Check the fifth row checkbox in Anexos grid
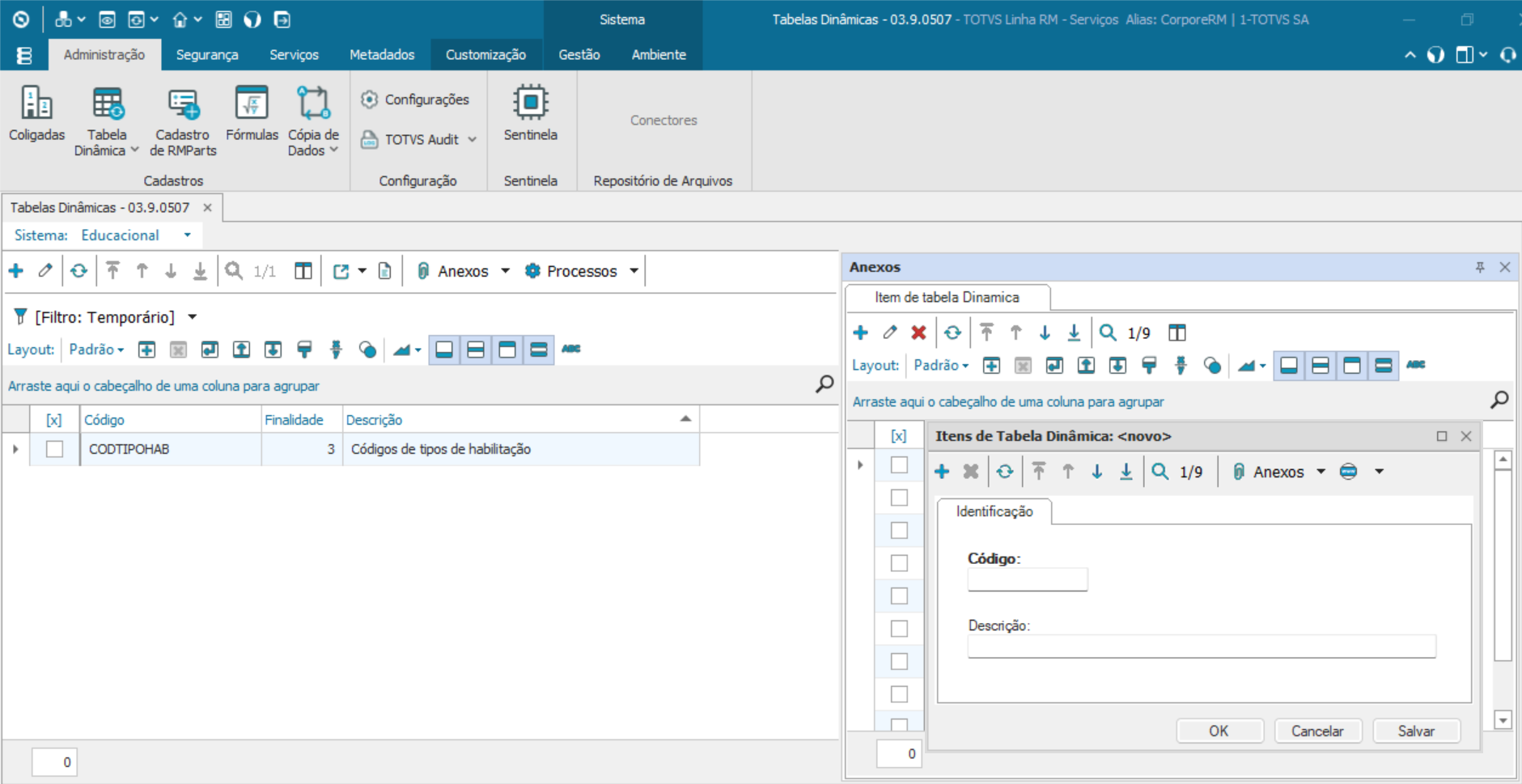 coord(899,596)
